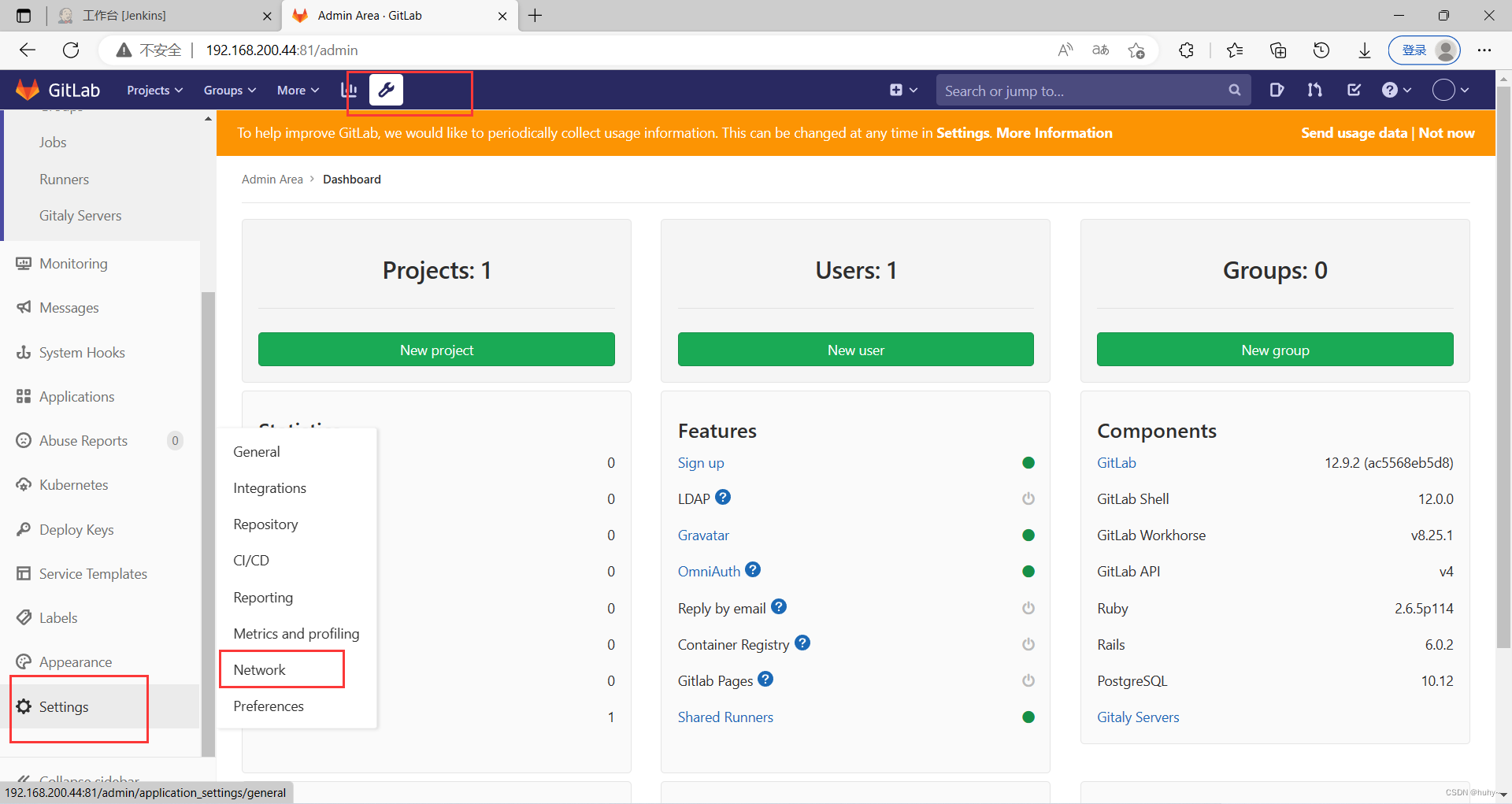The height and width of the screenshot is (804, 1512).
Task: Select Preferences in Settings flyout
Action: tap(269, 706)
